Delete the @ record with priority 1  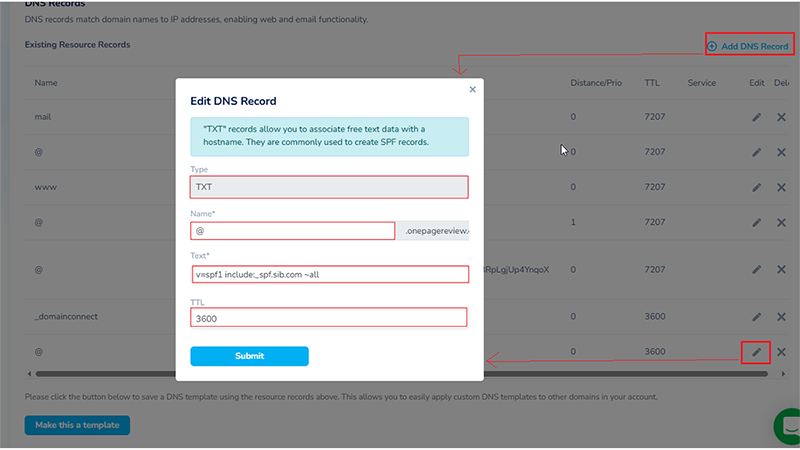click(x=781, y=222)
